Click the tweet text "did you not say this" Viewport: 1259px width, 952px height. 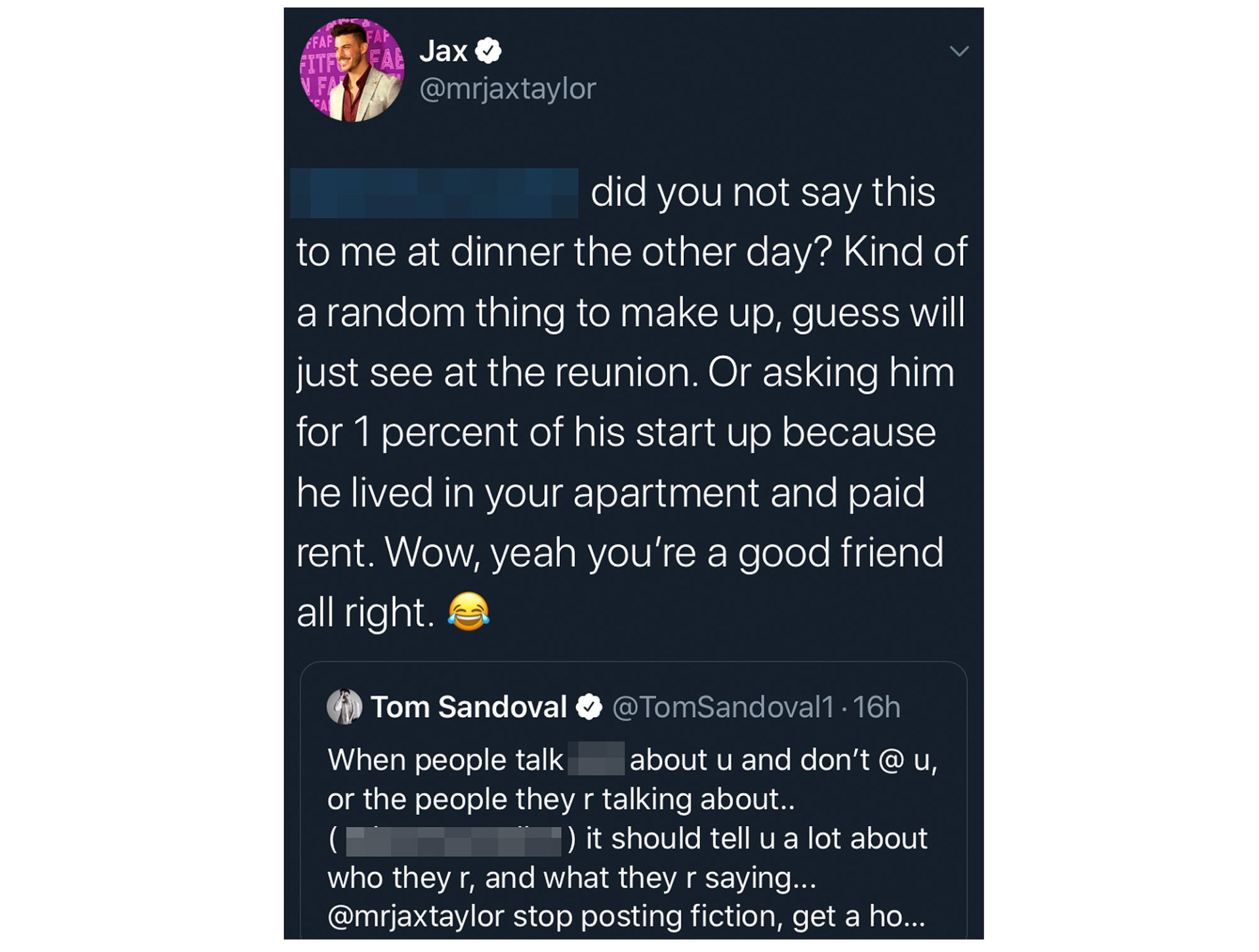(x=762, y=193)
